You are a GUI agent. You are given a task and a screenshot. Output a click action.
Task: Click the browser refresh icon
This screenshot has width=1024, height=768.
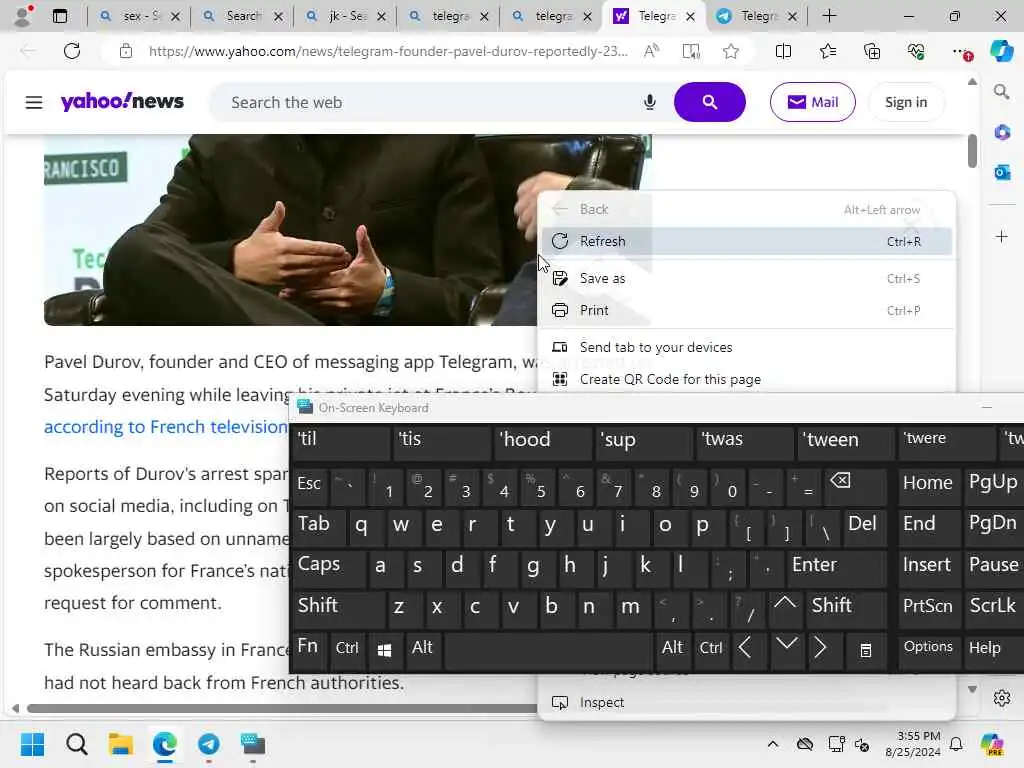(72, 51)
